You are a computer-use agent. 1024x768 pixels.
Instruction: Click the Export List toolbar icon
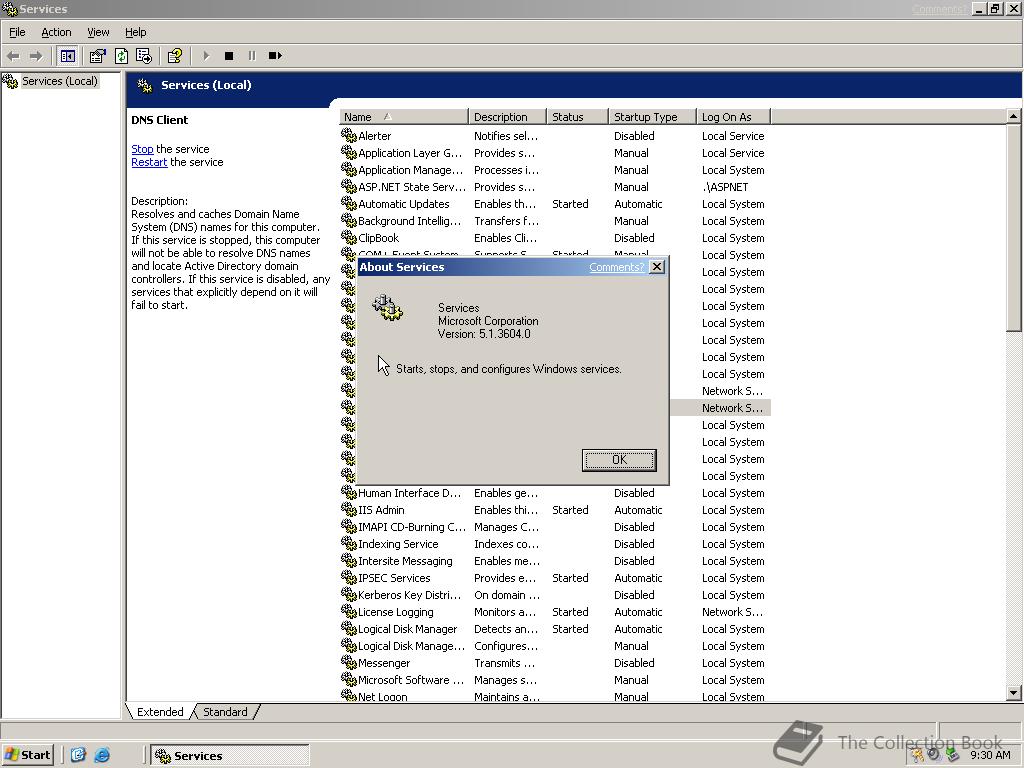pos(144,56)
